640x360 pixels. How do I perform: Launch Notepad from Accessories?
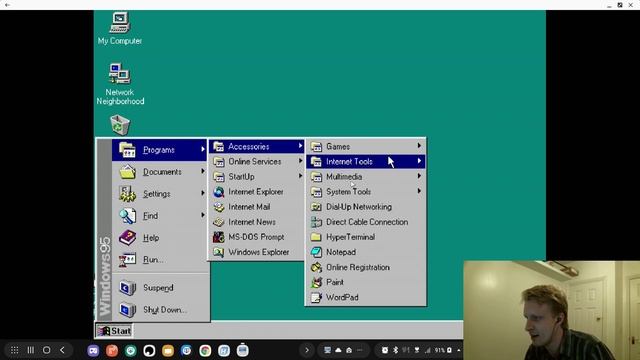366,252
